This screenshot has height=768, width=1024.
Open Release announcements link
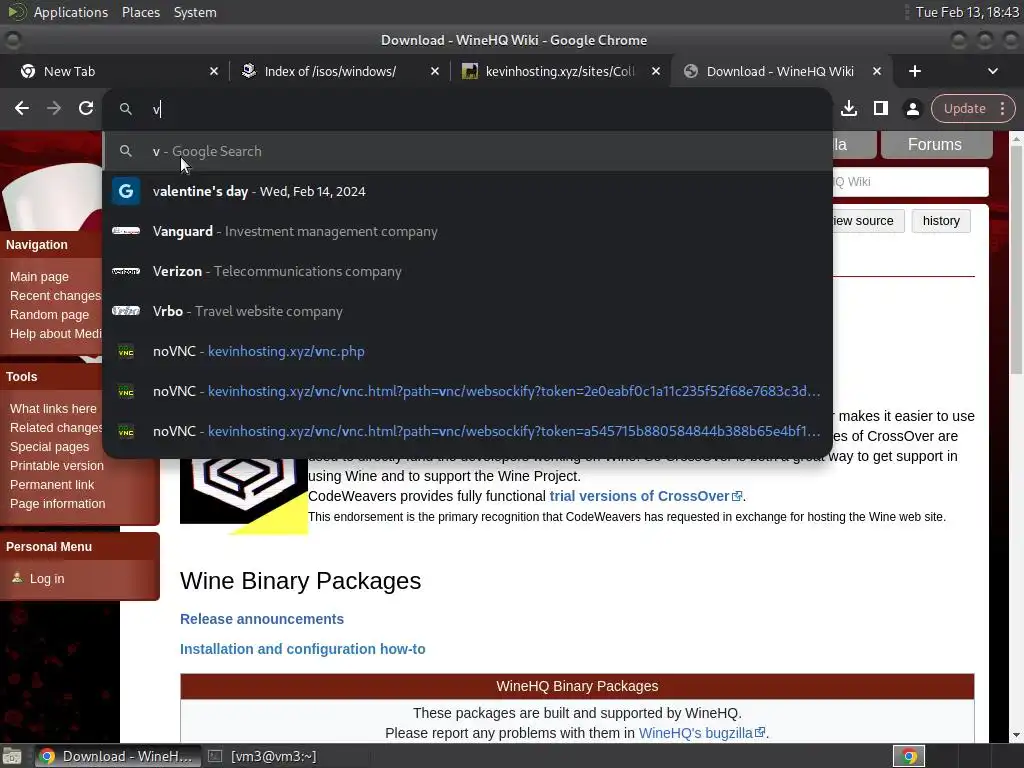[x=262, y=619]
